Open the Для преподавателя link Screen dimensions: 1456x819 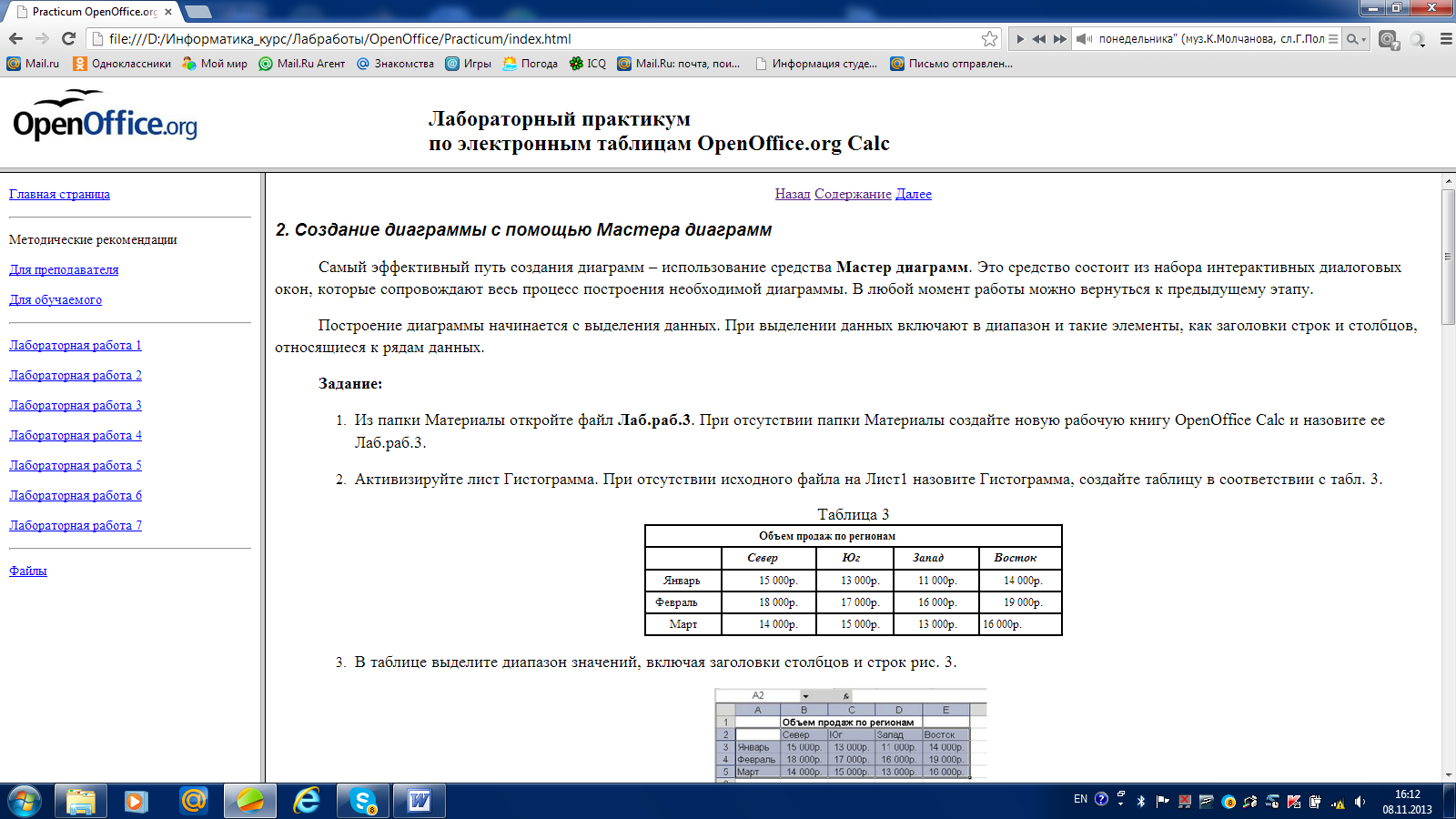pos(64,269)
